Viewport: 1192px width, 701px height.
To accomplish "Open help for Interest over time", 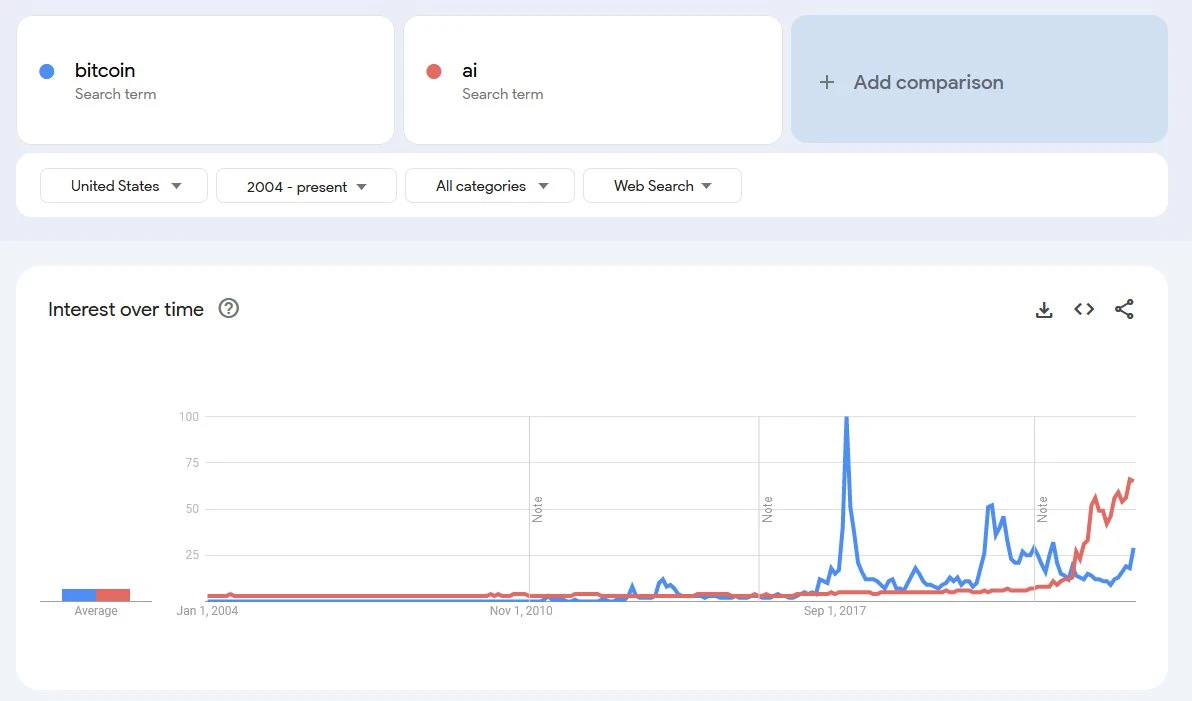I will pyautogui.click(x=229, y=309).
